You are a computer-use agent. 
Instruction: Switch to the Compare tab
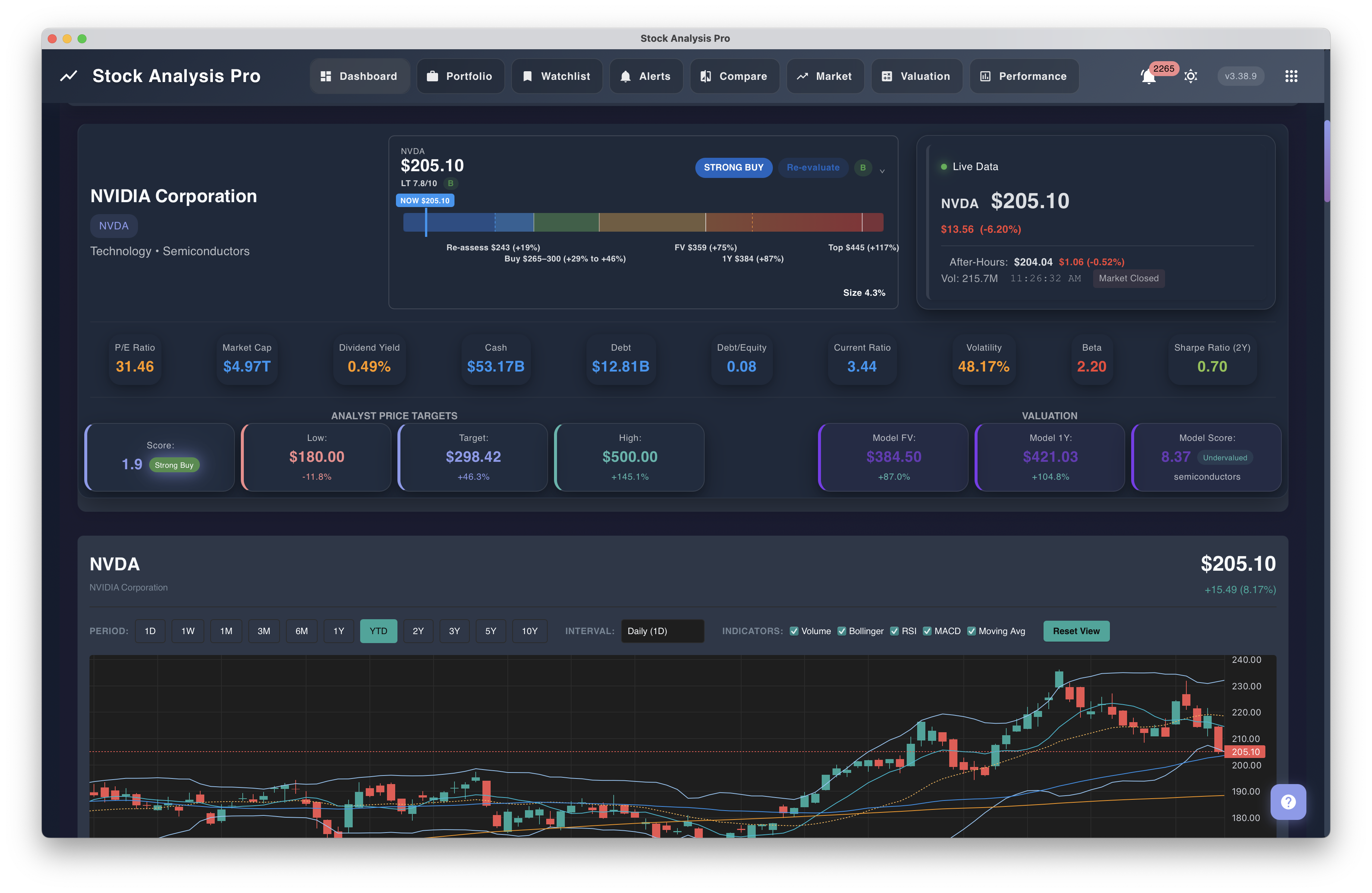coord(734,76)
